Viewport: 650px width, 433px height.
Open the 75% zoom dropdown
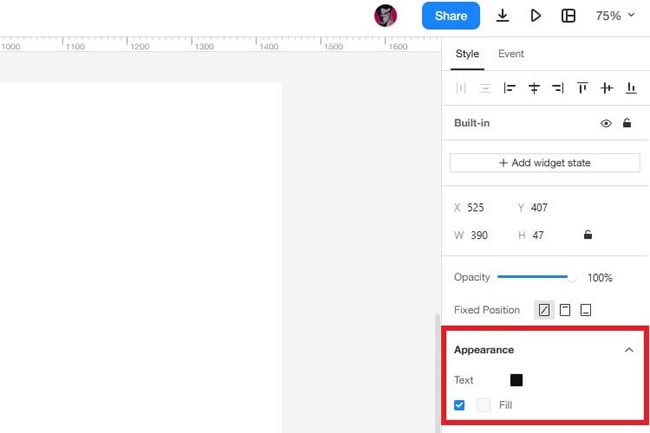point(615,16)
